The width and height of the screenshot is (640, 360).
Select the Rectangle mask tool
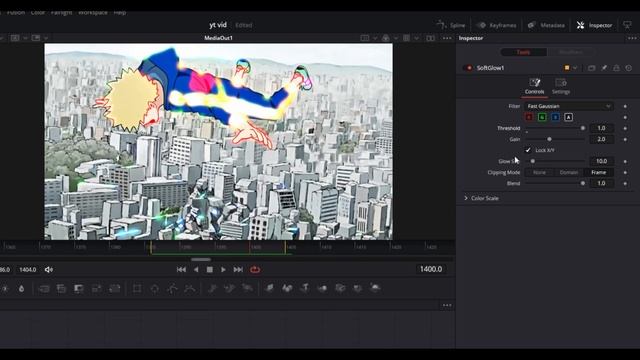pyautogui.click(x=137, y=289)
